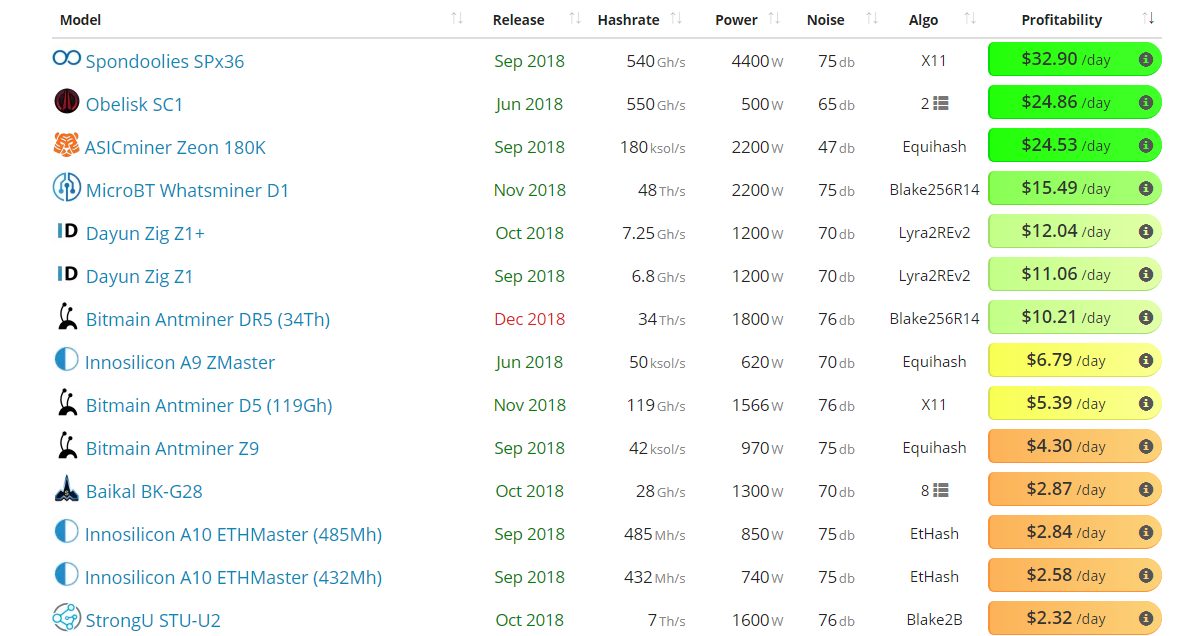Viewport: 1197px width, 636px height.
Task: Open info icon on $24.53 profitability
Action: tap(1145, 146)
